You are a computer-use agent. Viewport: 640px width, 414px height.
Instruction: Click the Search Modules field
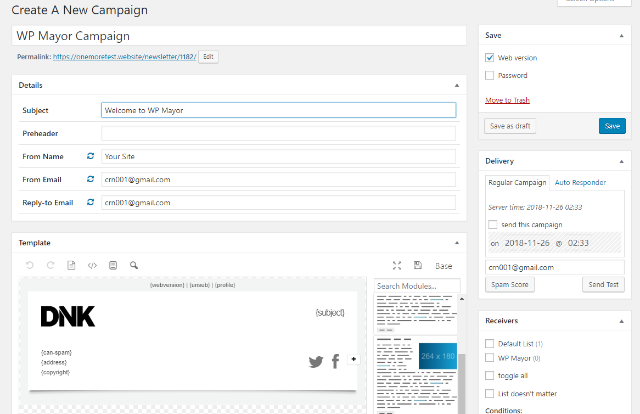417,286
